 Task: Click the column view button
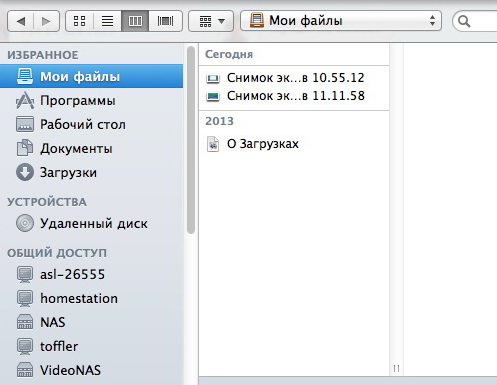[135, 21]
